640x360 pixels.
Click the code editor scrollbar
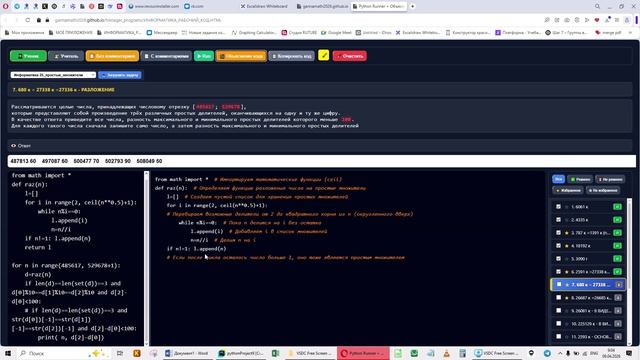147,258
